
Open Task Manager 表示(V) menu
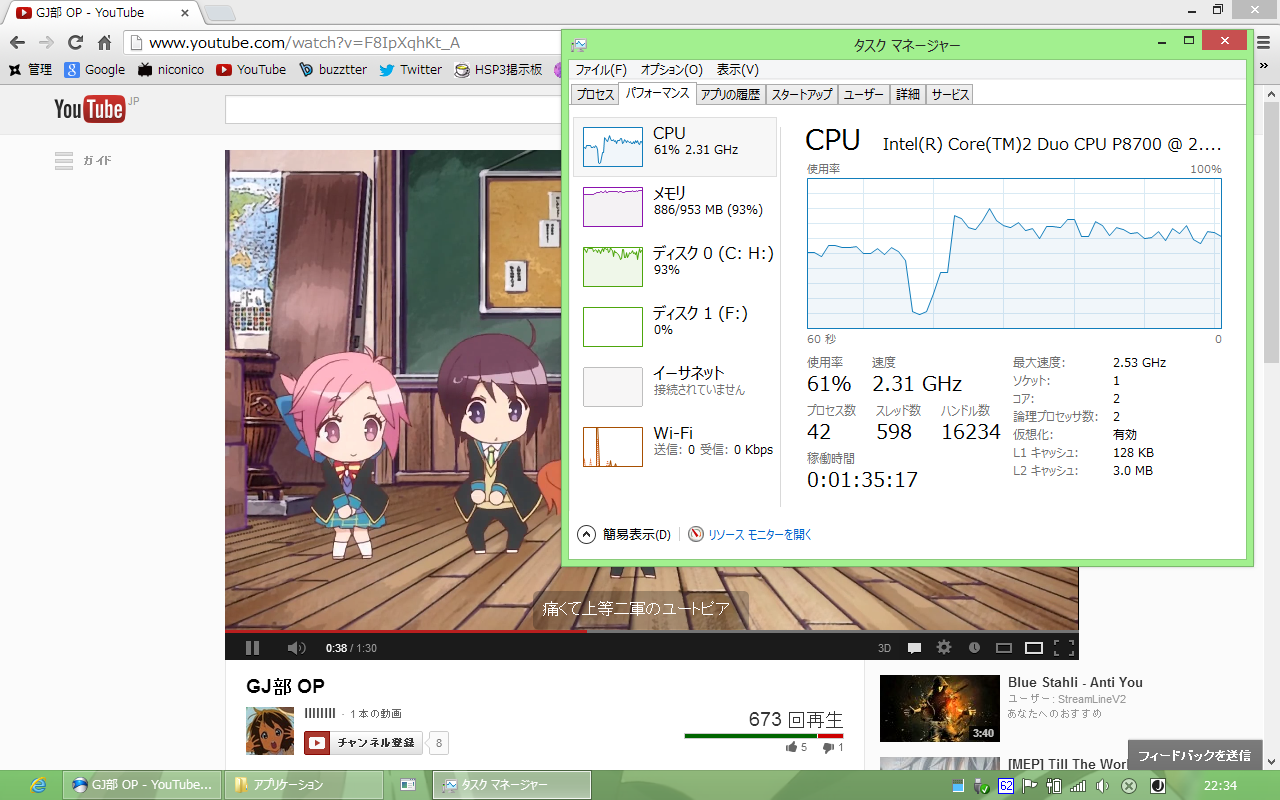coord(738,70)
